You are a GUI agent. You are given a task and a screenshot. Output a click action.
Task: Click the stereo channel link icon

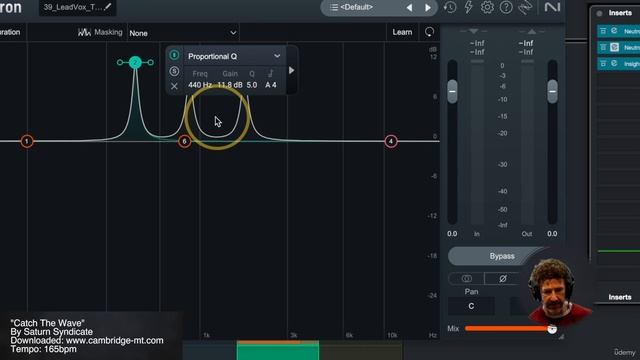click(x=466, y=278)
